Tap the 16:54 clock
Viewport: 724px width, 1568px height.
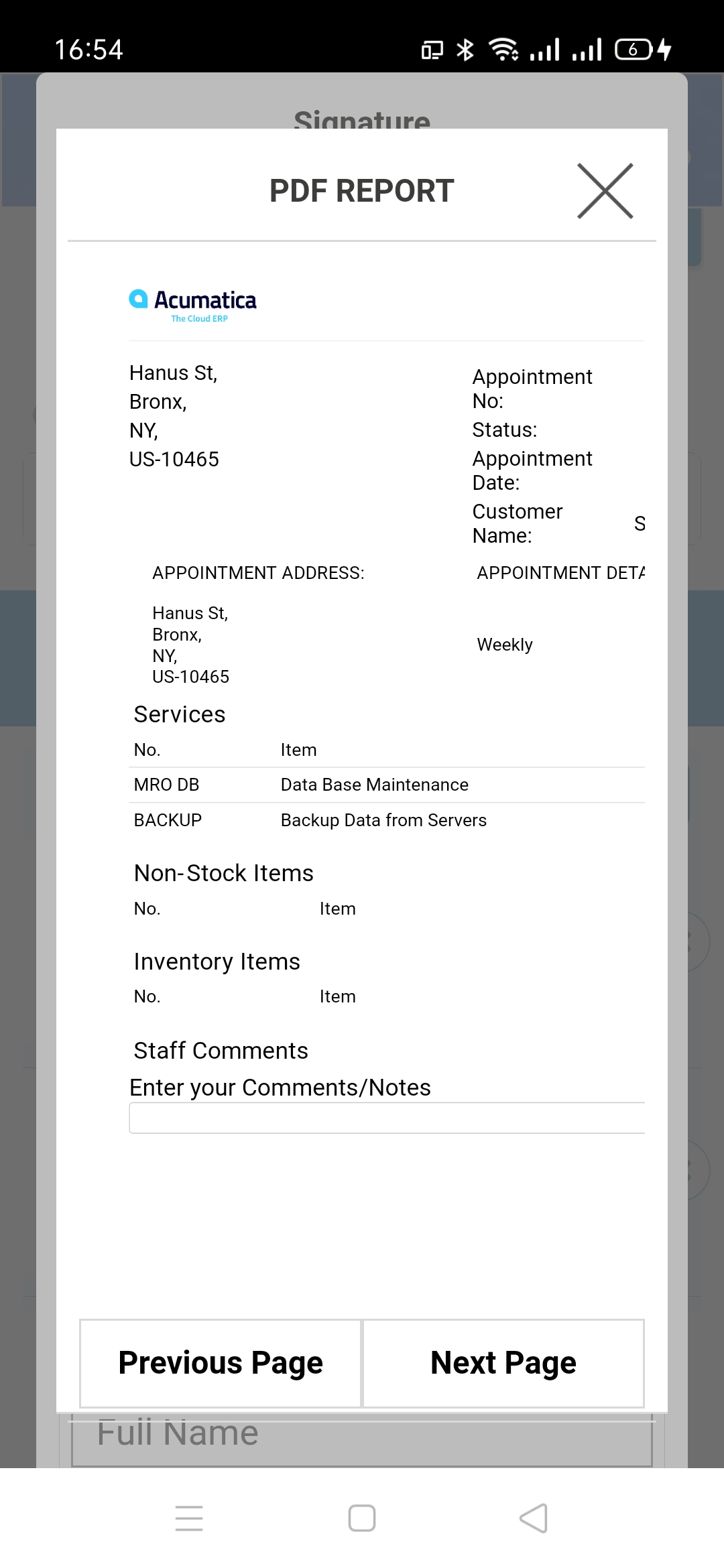click(x=88, y=50)
